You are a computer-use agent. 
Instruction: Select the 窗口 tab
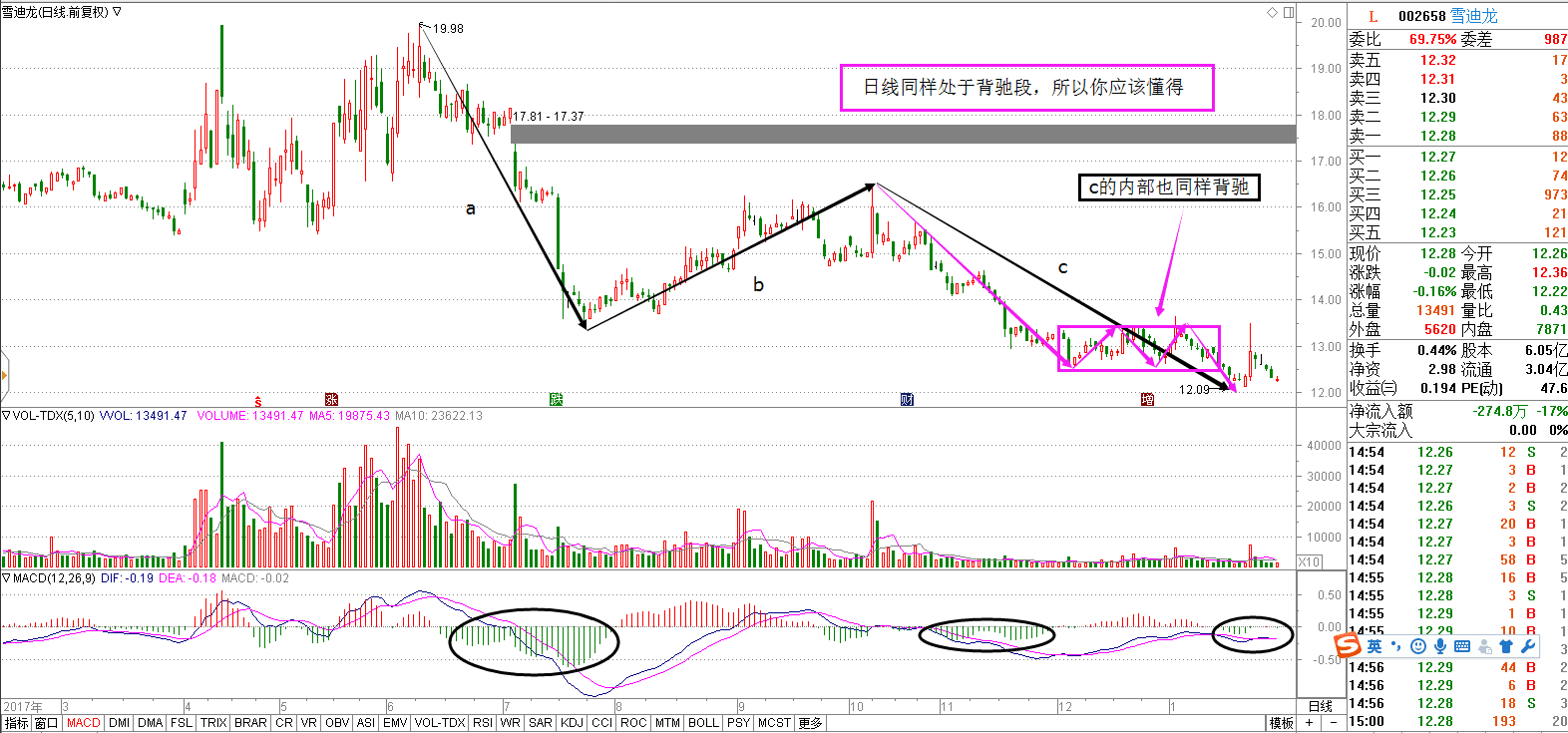[x=47, y=723]
